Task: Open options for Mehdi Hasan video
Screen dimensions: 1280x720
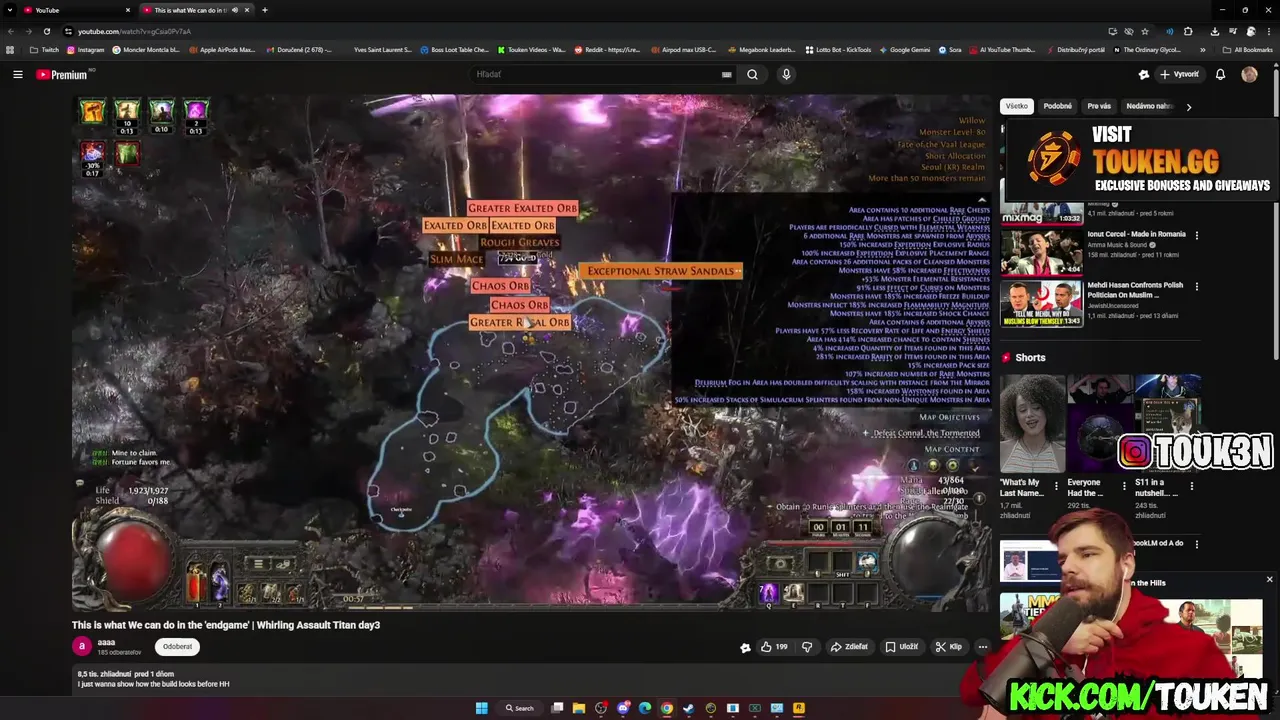Action: 1196,286
